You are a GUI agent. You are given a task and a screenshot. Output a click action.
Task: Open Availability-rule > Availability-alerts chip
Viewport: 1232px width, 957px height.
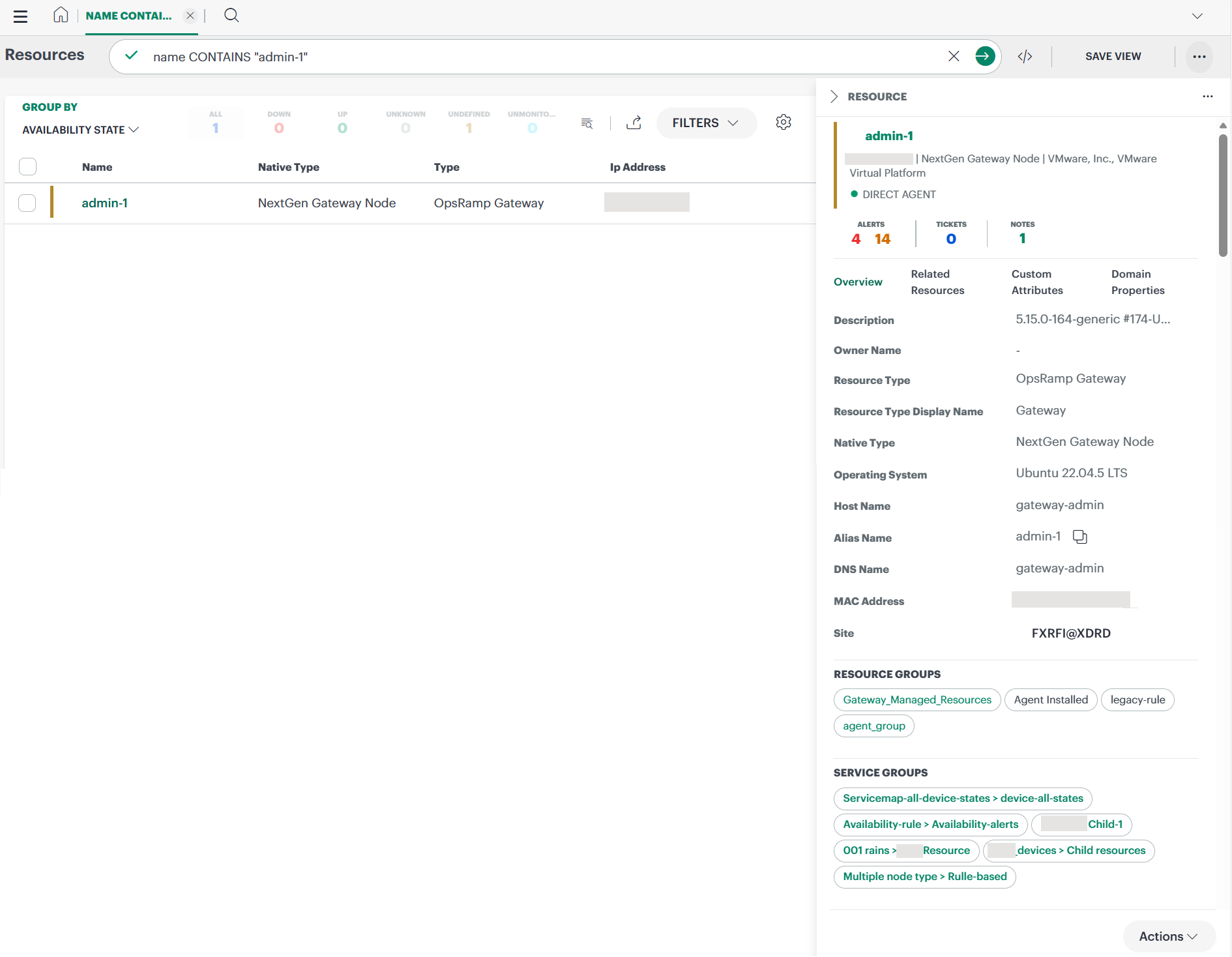[x=931, y=824]
